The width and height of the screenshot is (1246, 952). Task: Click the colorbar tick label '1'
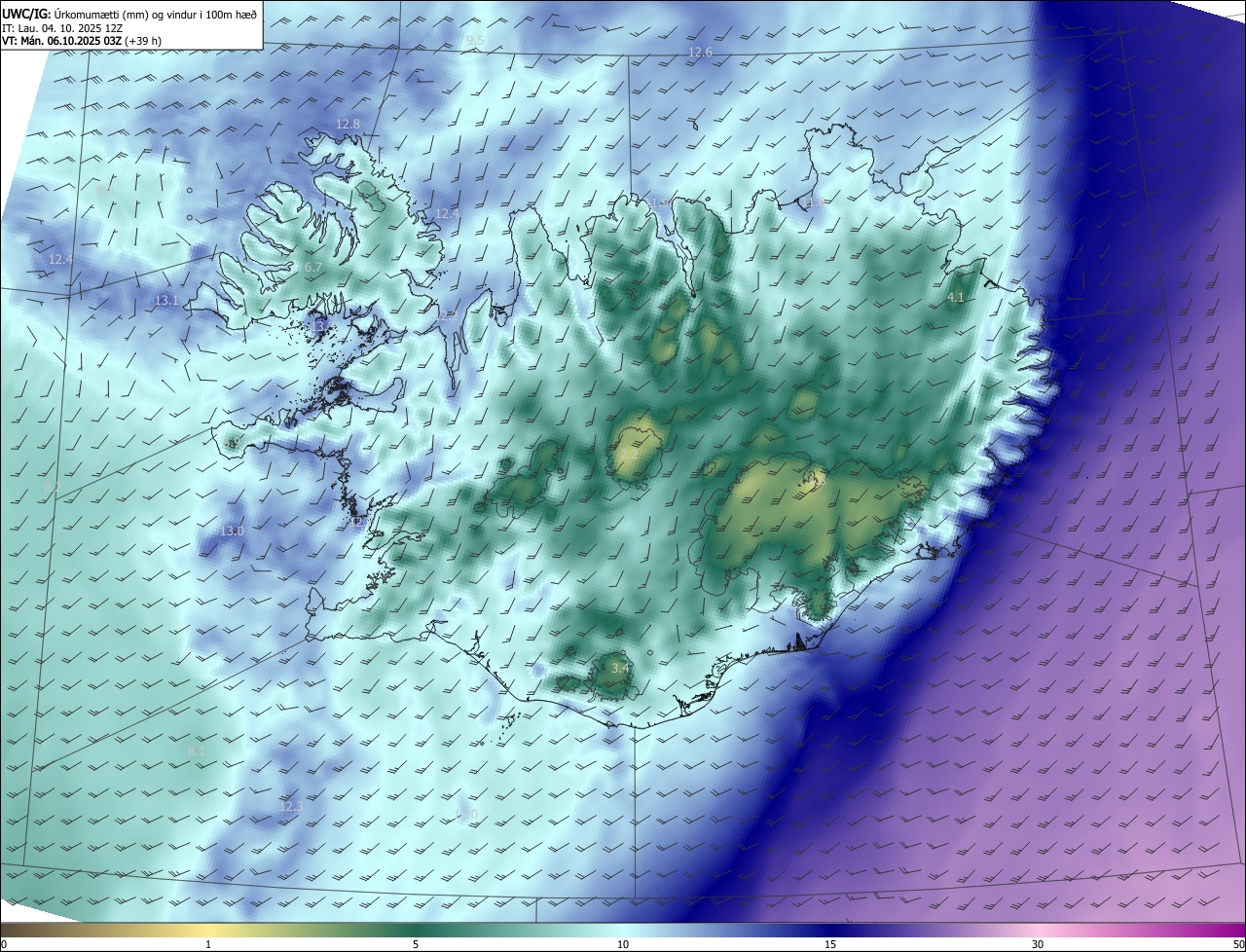coord(208,944)
